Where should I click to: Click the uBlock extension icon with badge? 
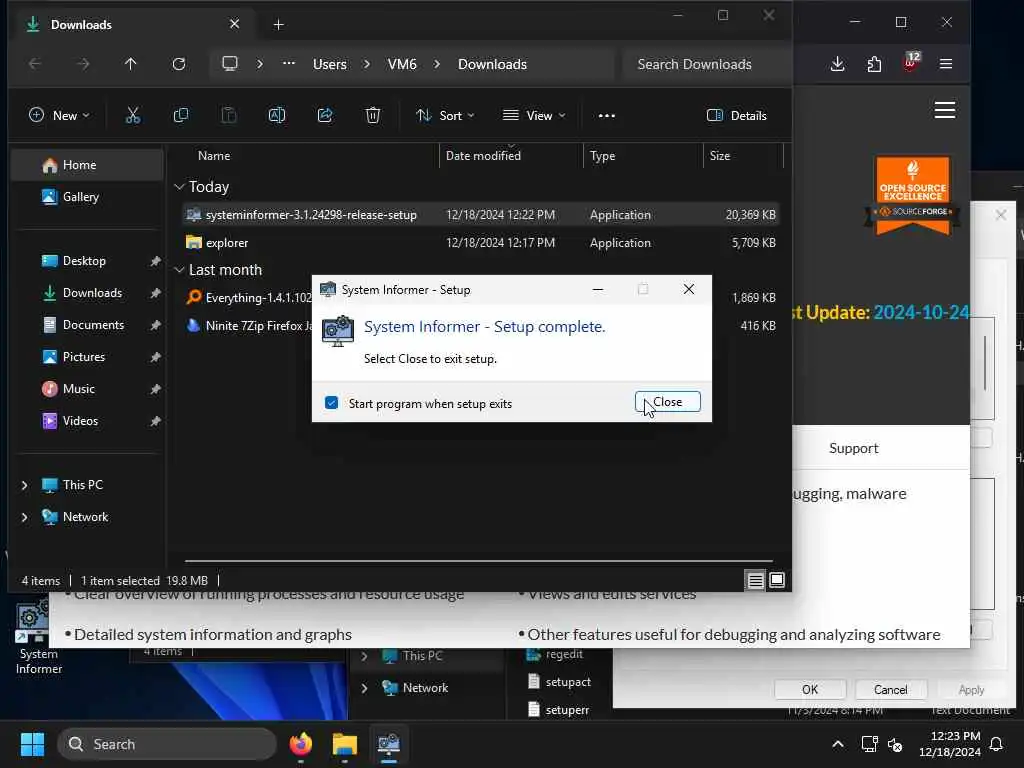(x=910, y=63)
